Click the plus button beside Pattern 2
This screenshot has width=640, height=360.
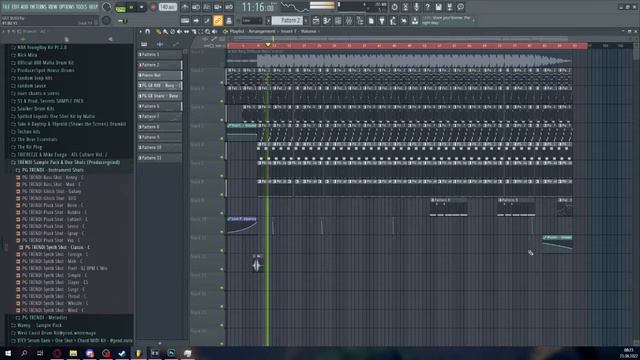(306, 20)
